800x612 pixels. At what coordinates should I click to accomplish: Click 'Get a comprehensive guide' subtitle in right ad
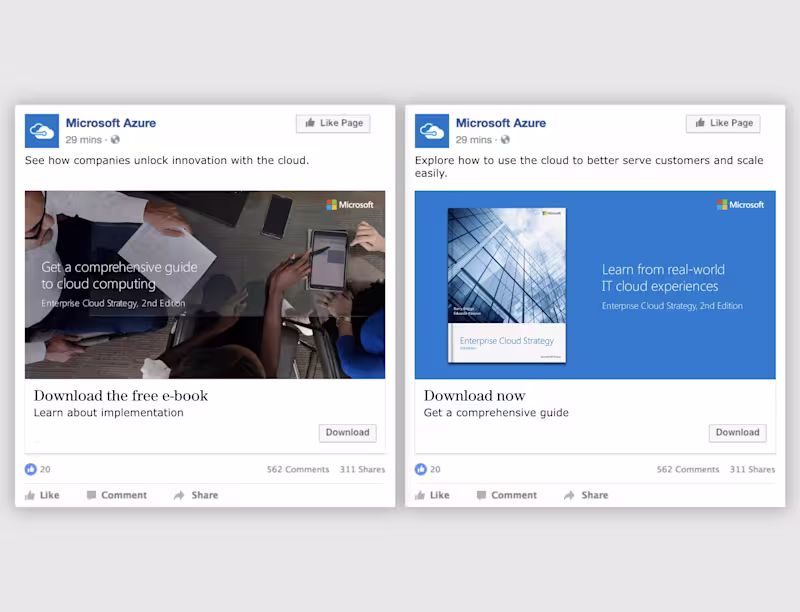[496, 413]
